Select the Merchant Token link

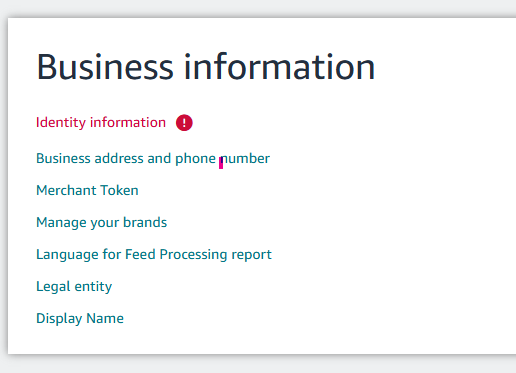coord(87,190)
